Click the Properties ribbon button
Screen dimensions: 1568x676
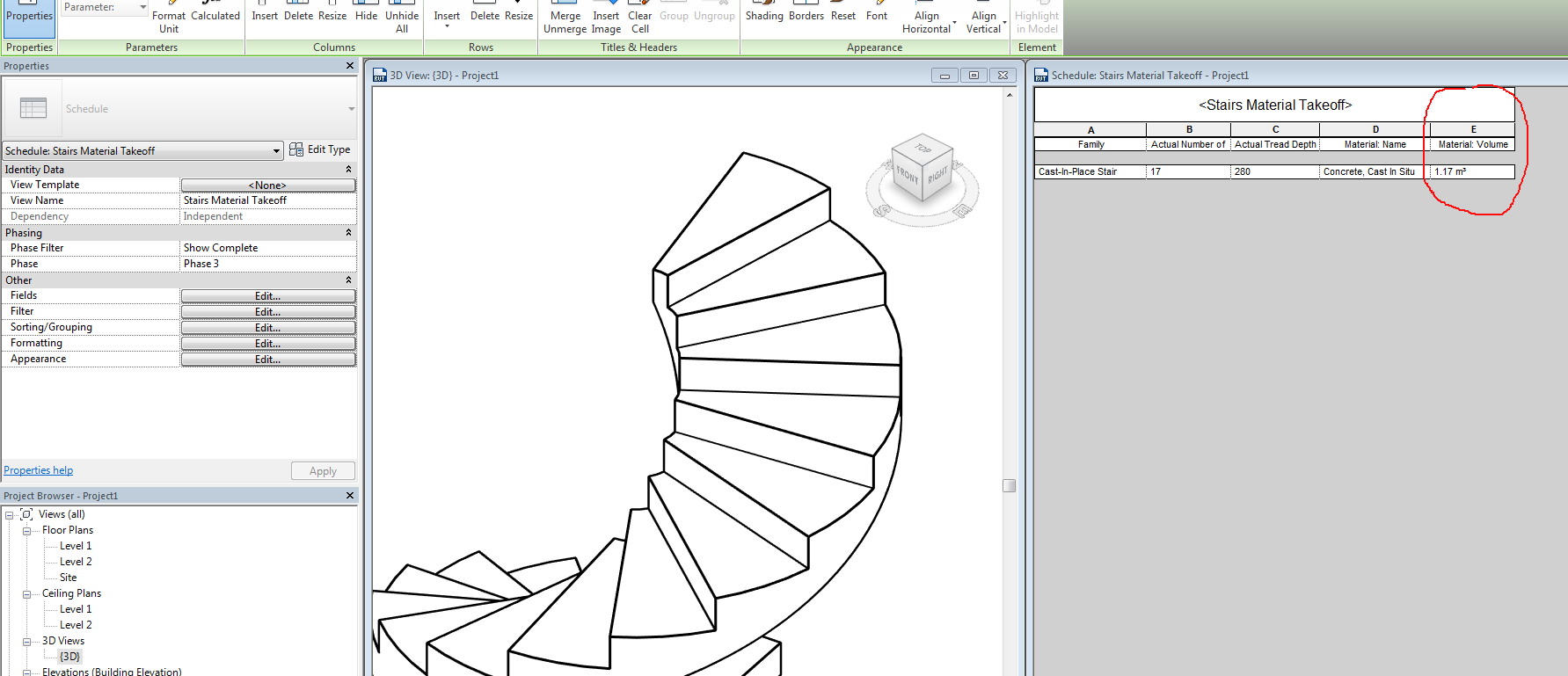[30, 18]
